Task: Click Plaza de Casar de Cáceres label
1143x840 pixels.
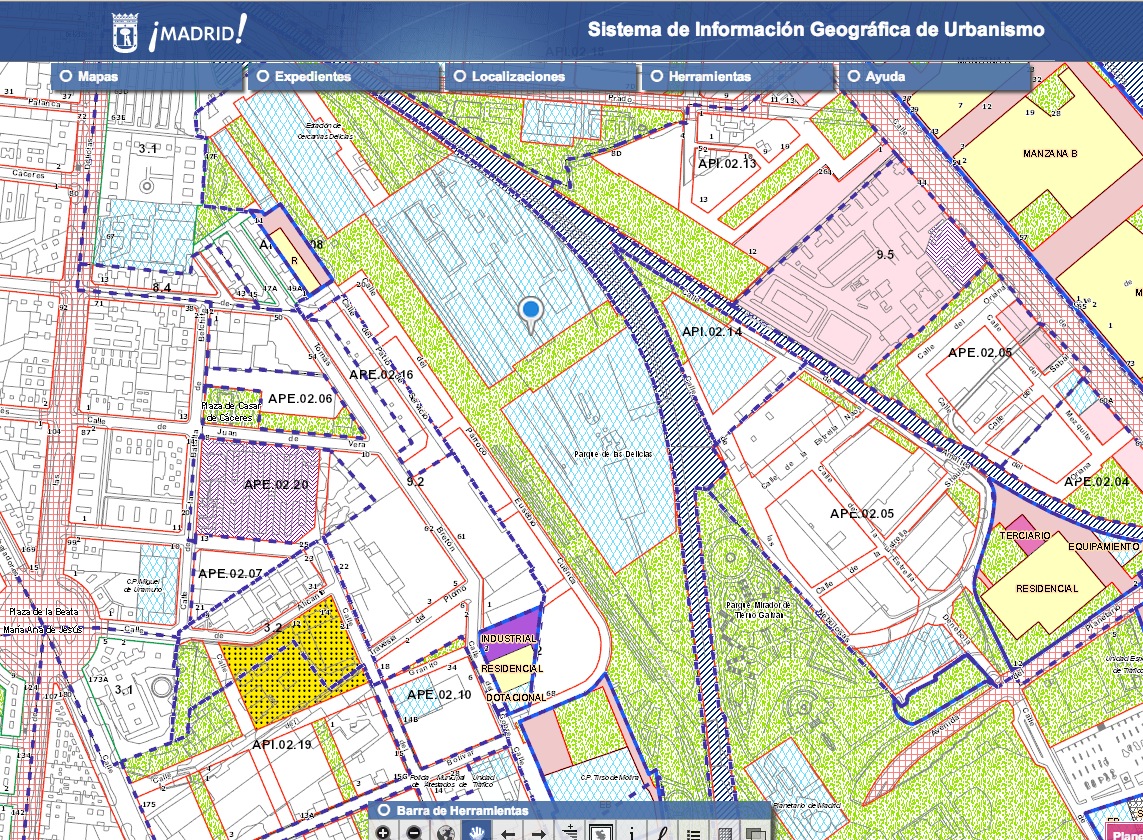Action: point(231,412)
